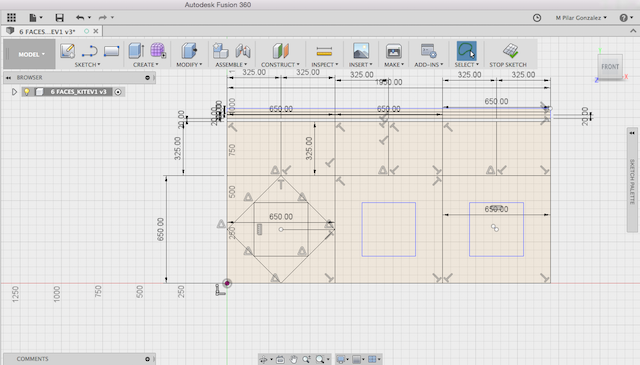Click the Look At navigation icon

[280, 359]
